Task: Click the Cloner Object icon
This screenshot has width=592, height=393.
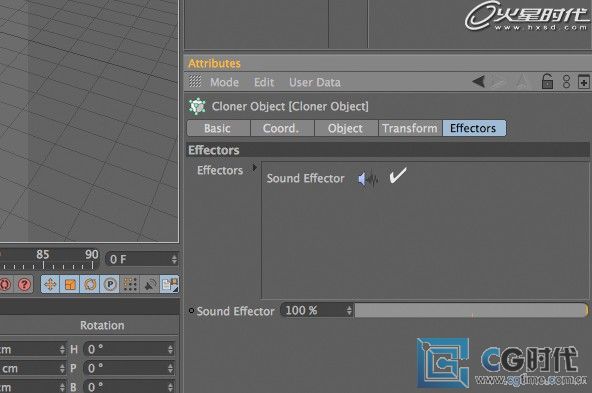Action: pos(197,106)
